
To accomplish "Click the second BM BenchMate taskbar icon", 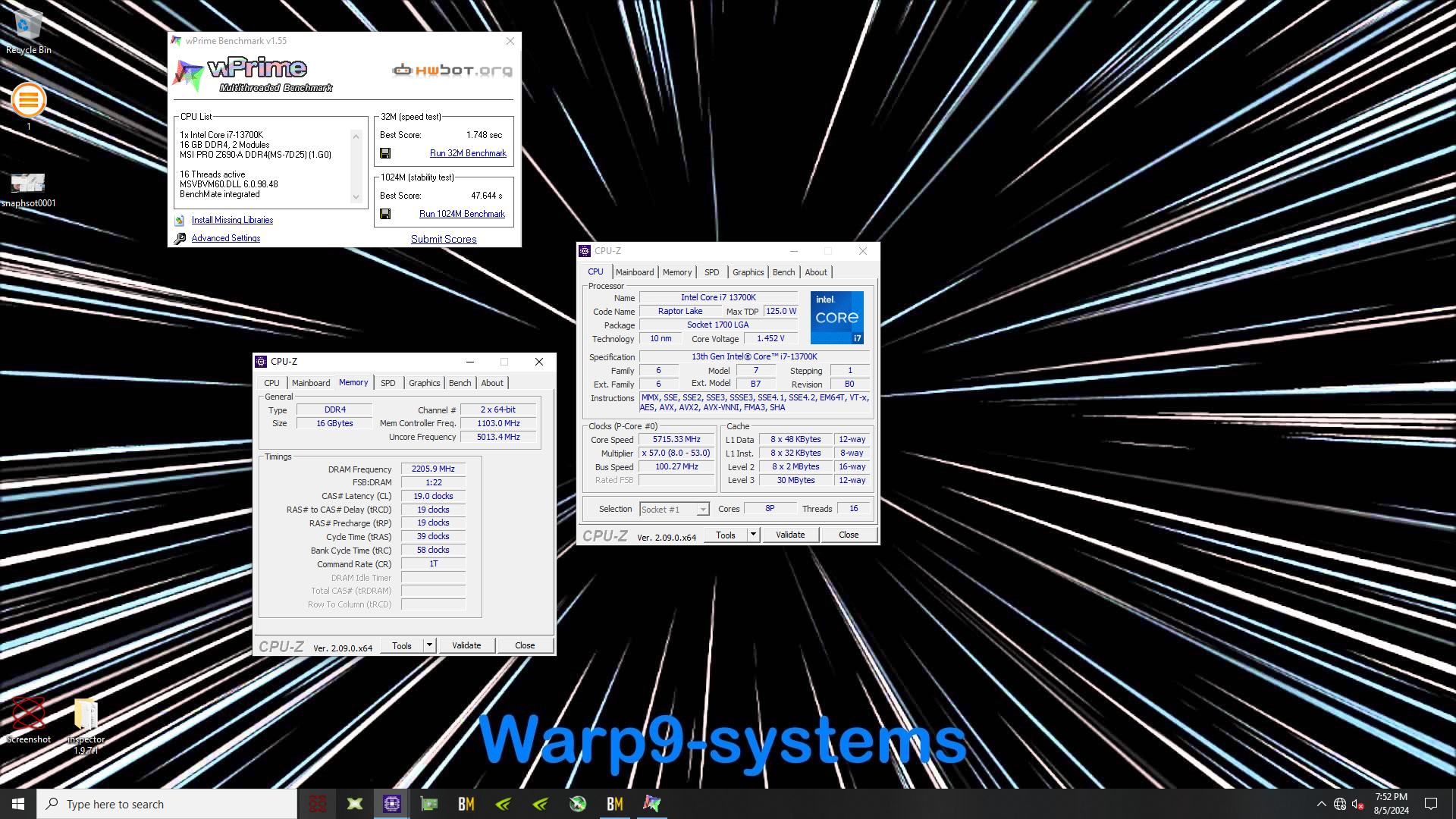I will point(615,804).
